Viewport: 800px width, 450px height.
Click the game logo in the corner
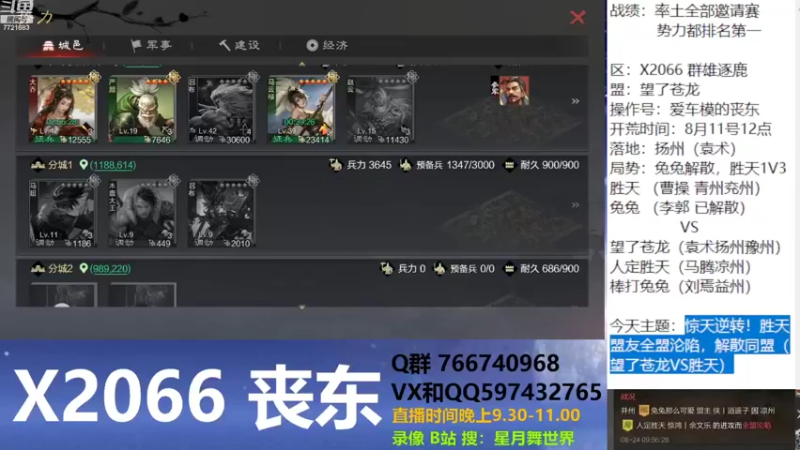17,14
